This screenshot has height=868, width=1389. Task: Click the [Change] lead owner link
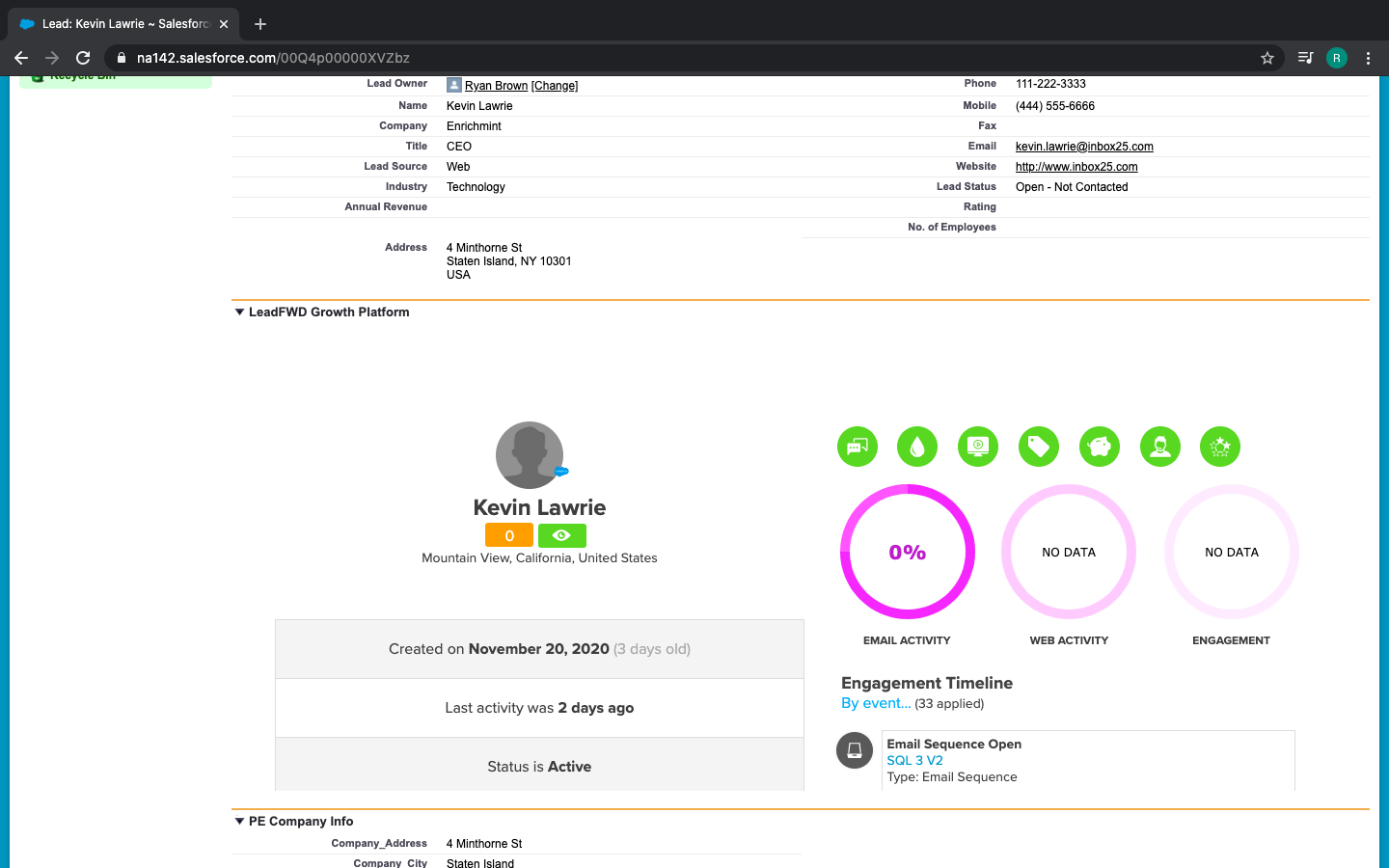(x=555, y=86)
